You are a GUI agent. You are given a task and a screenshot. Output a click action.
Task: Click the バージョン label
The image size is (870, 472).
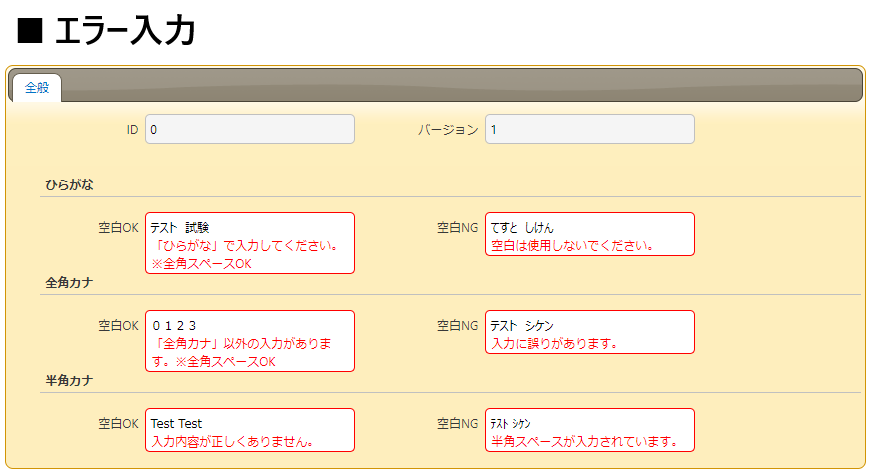[x=448, y=130]
